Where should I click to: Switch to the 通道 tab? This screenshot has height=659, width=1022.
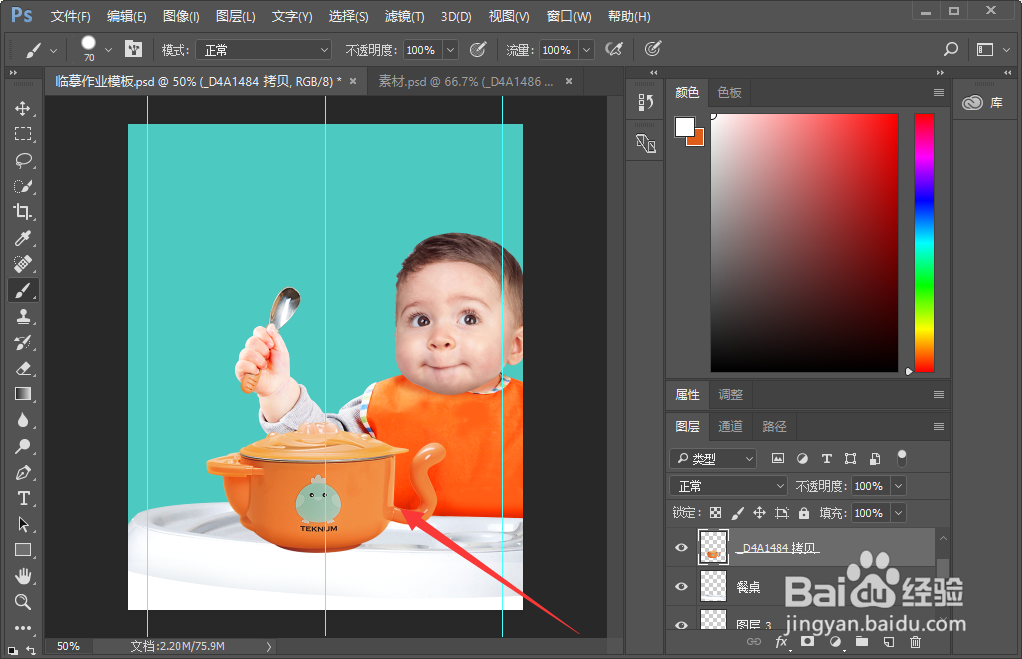730,426
